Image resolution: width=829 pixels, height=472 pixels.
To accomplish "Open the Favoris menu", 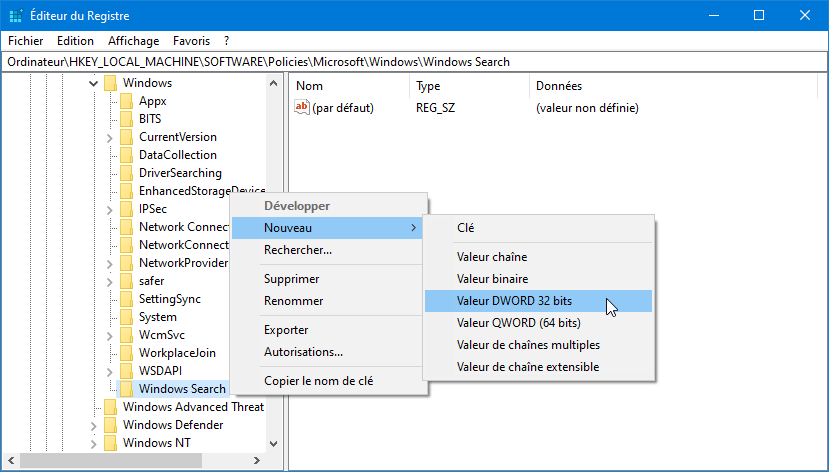I will tap(191, 41).
